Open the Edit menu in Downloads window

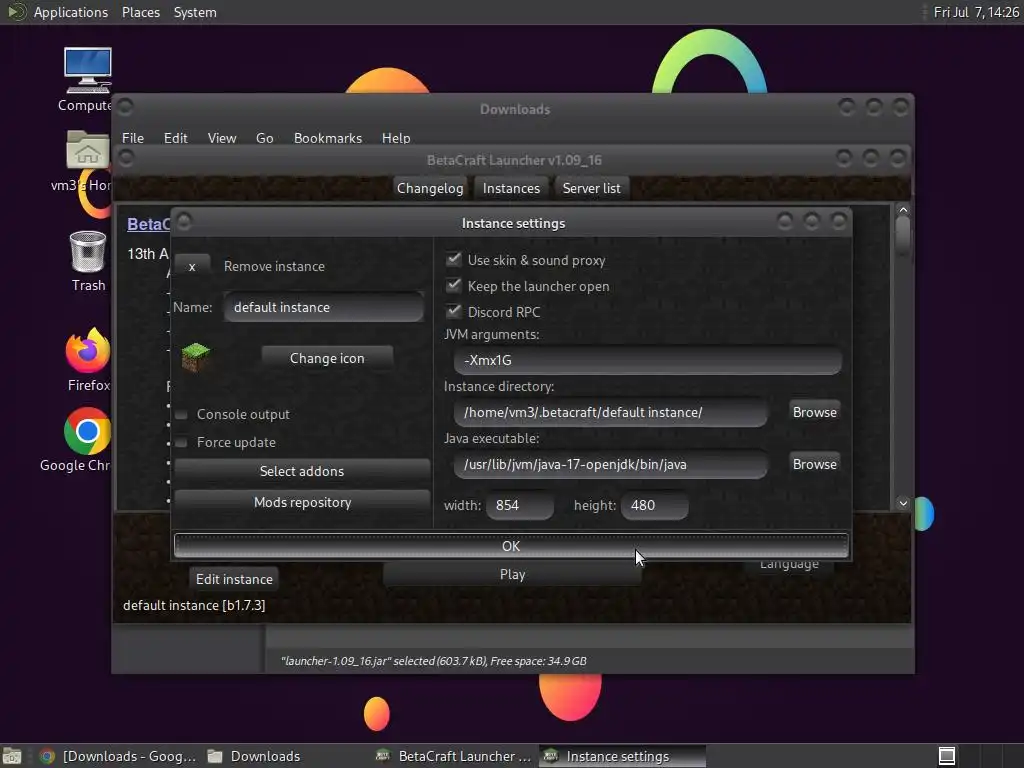point(176,138)
